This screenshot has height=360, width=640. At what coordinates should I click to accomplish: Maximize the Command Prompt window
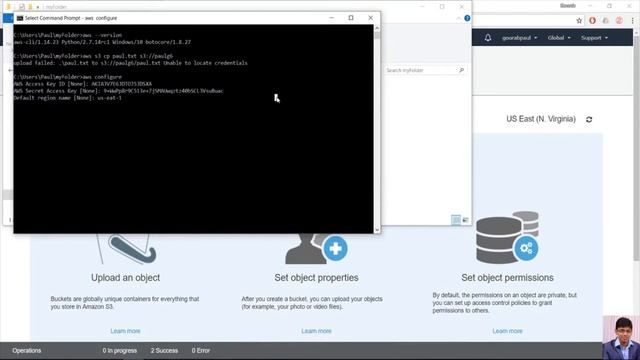pos(351,18)
